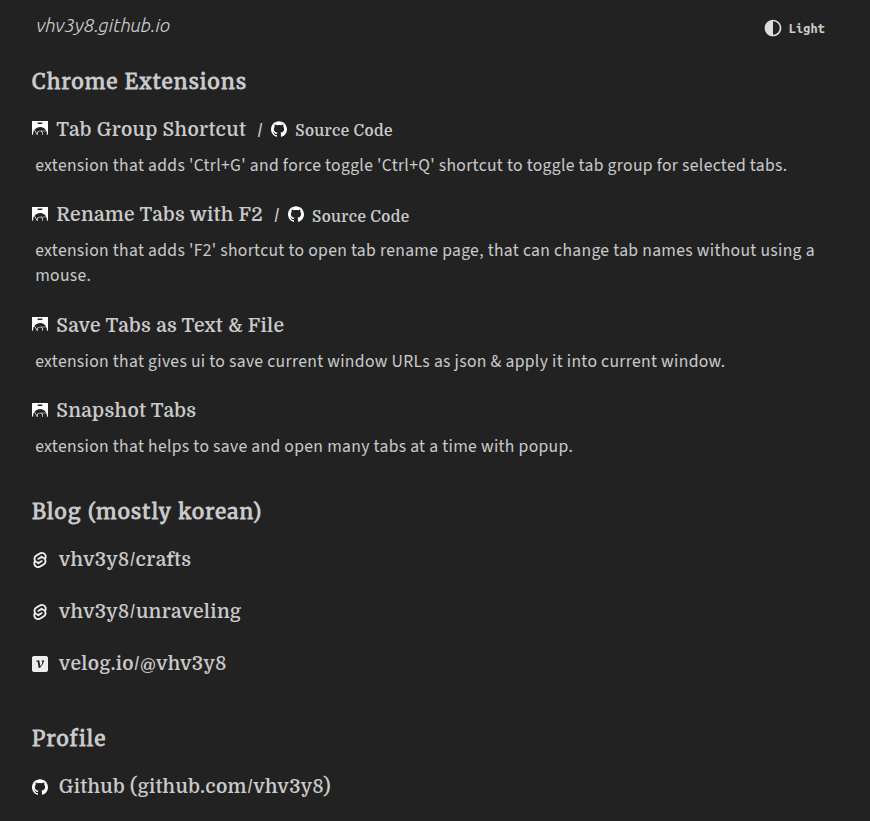Screen dimensions: 870x821
Task: Click the Svelte icon beside vhv3y8/unraveling
Action: (x=40, y=612)
